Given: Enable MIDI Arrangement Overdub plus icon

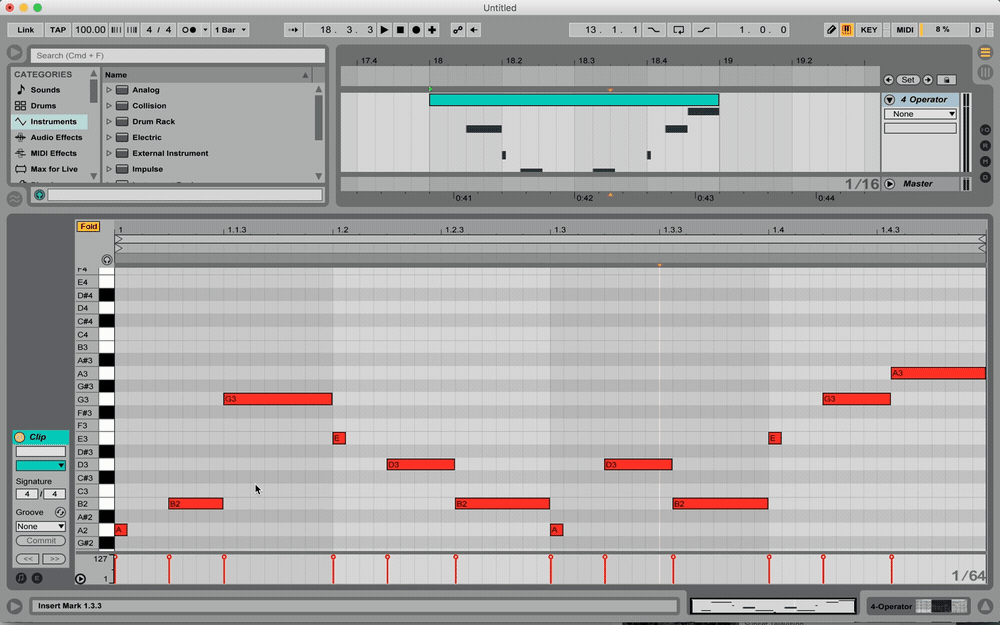Looking at the screenshot, I should [432, 29].
